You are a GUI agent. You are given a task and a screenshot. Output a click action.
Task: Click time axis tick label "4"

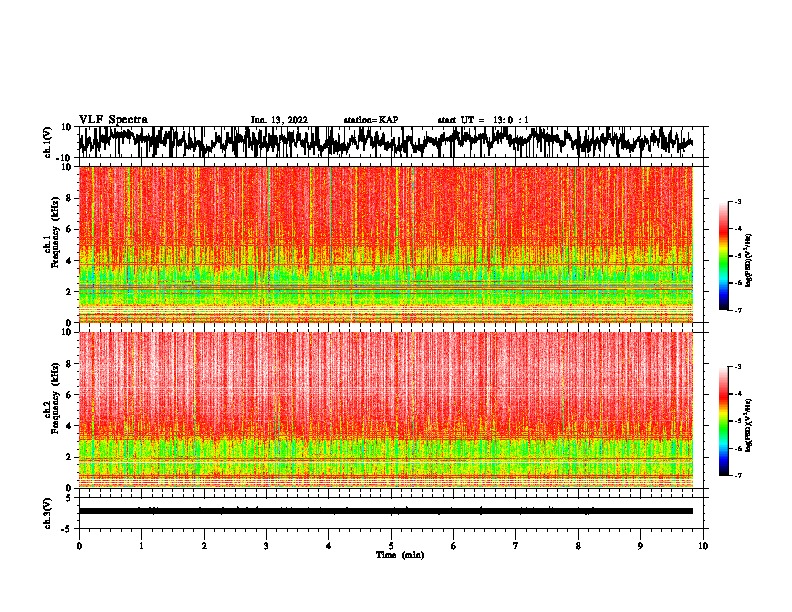coord(329,546)
